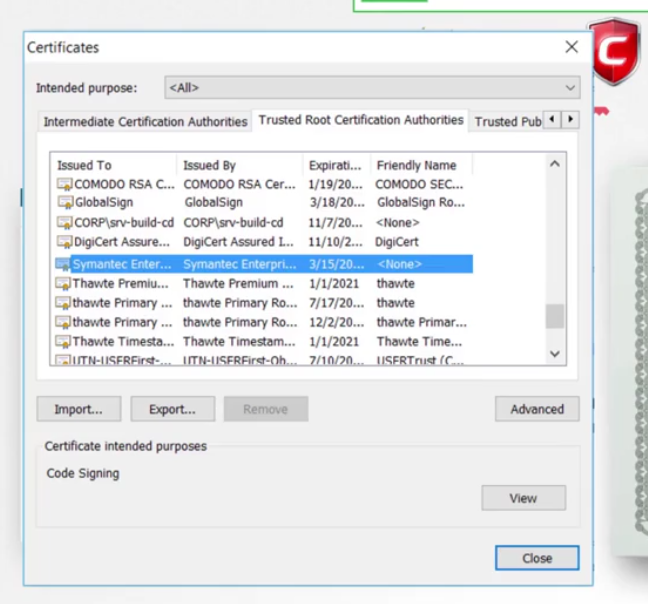Sort by the Expiration column header
This screenshot has height=604, width=648.
pyautogui.click(x=337, y=165)
